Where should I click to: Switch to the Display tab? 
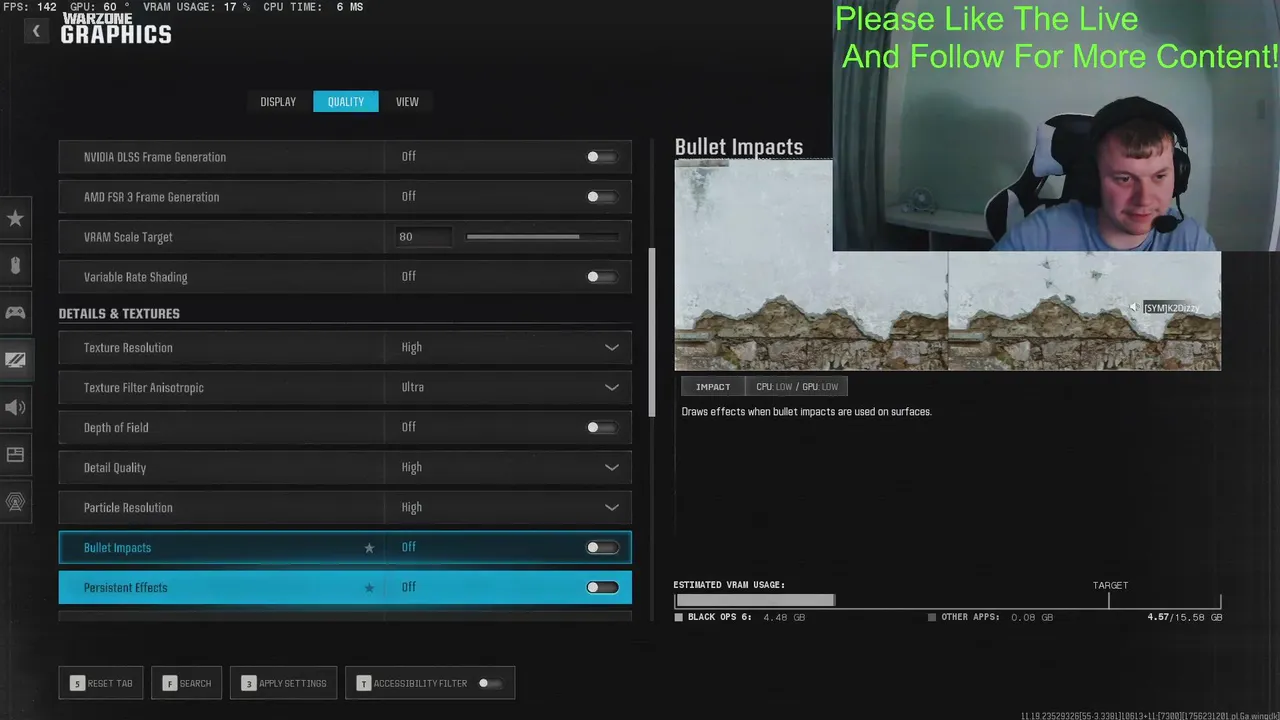tap(278, 102)
